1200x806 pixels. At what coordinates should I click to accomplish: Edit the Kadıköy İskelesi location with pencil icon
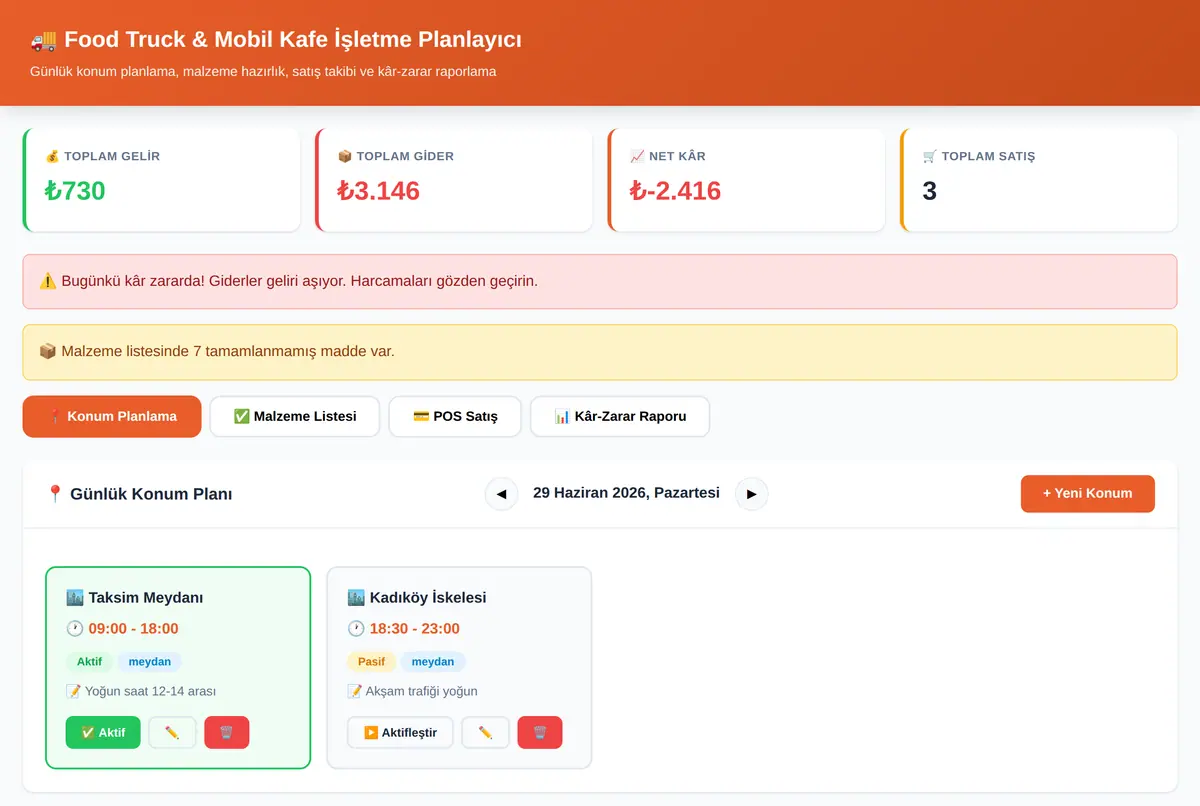[486, 732]
